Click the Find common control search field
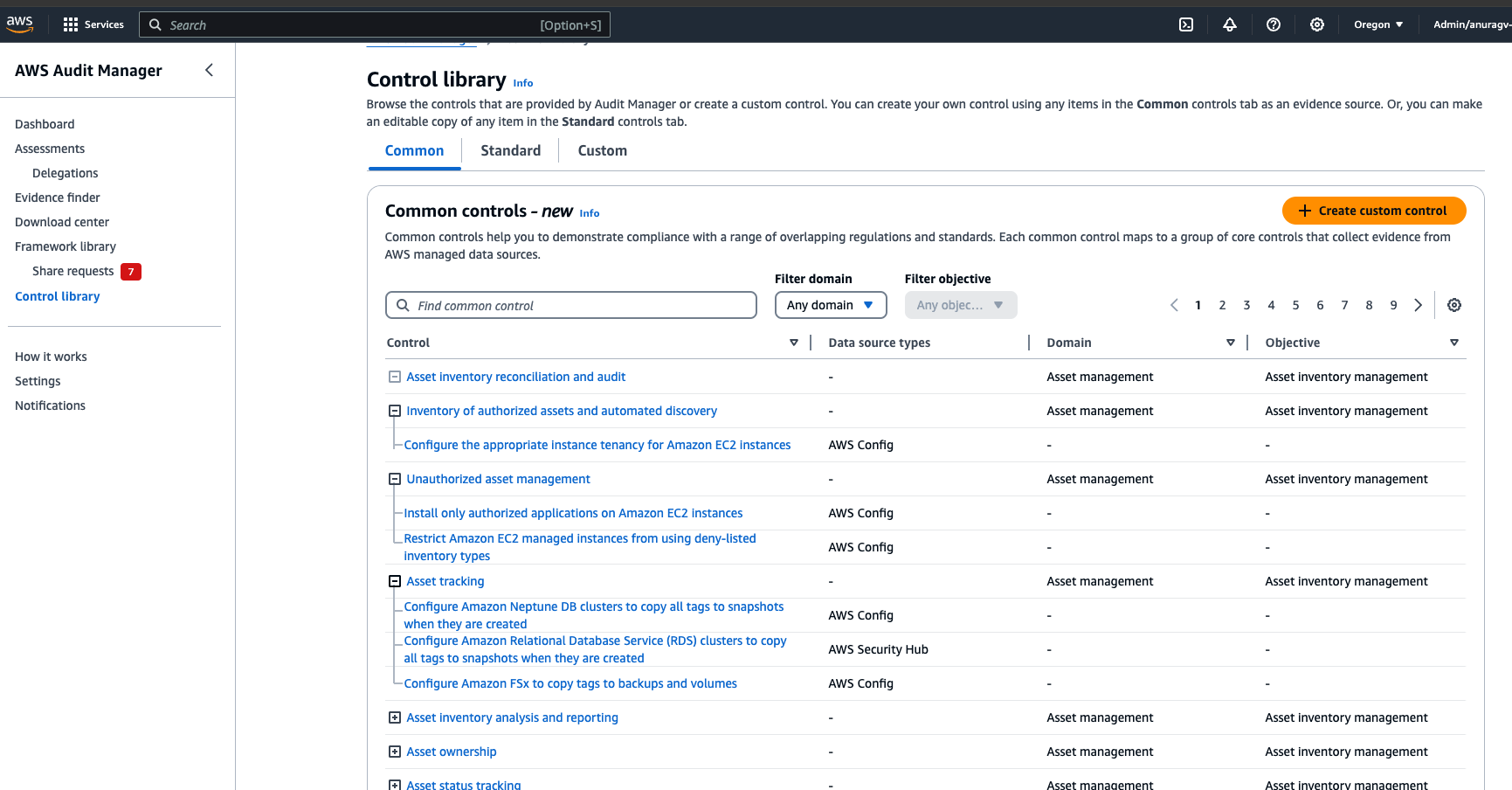Screen dimensions: 1512x790 (570, 305)
